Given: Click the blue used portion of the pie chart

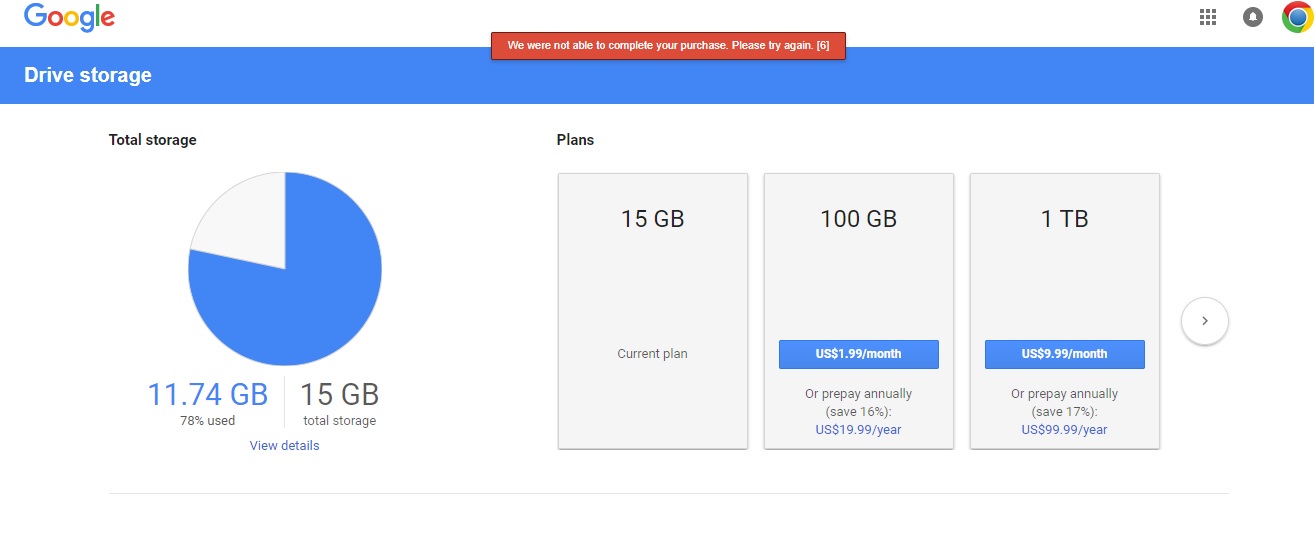Looking at the screenshot, I should 300,300.
